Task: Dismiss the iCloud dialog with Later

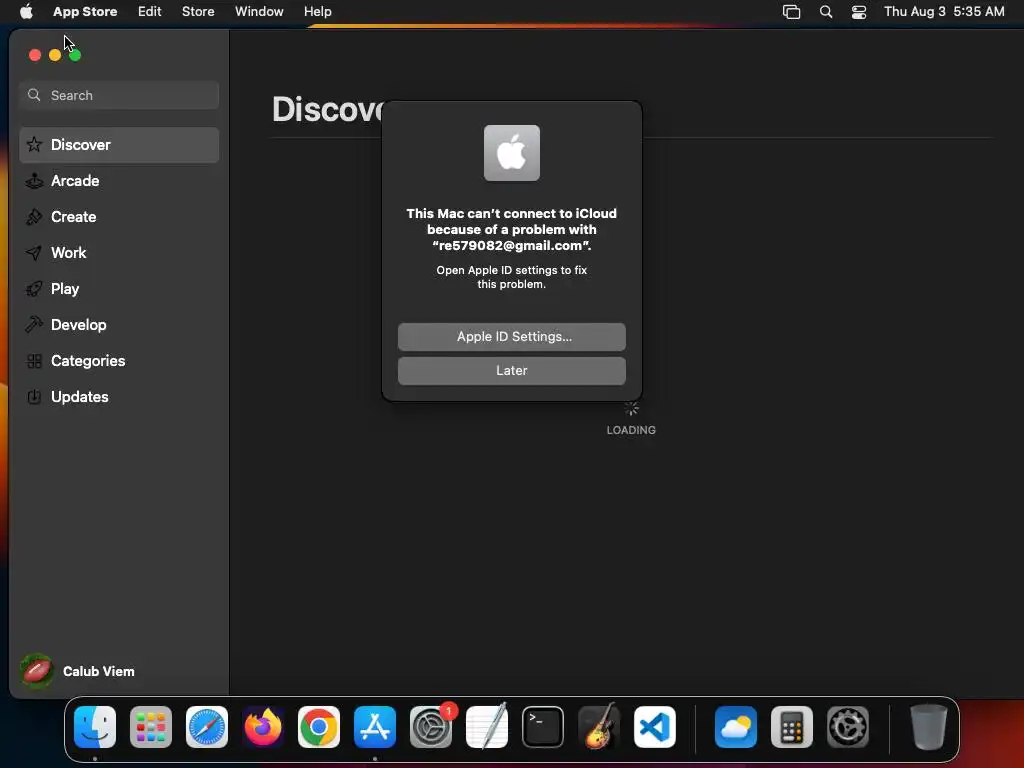Action: [511, 371]
